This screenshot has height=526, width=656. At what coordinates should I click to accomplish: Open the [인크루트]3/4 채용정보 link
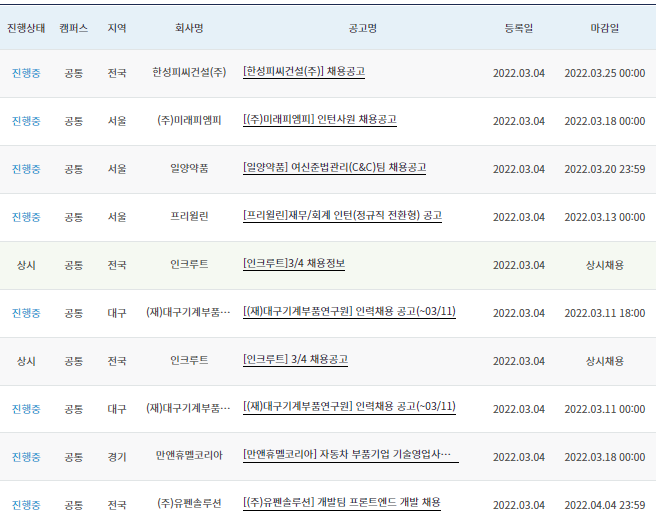pyautogui.click(x=294, y=264)
